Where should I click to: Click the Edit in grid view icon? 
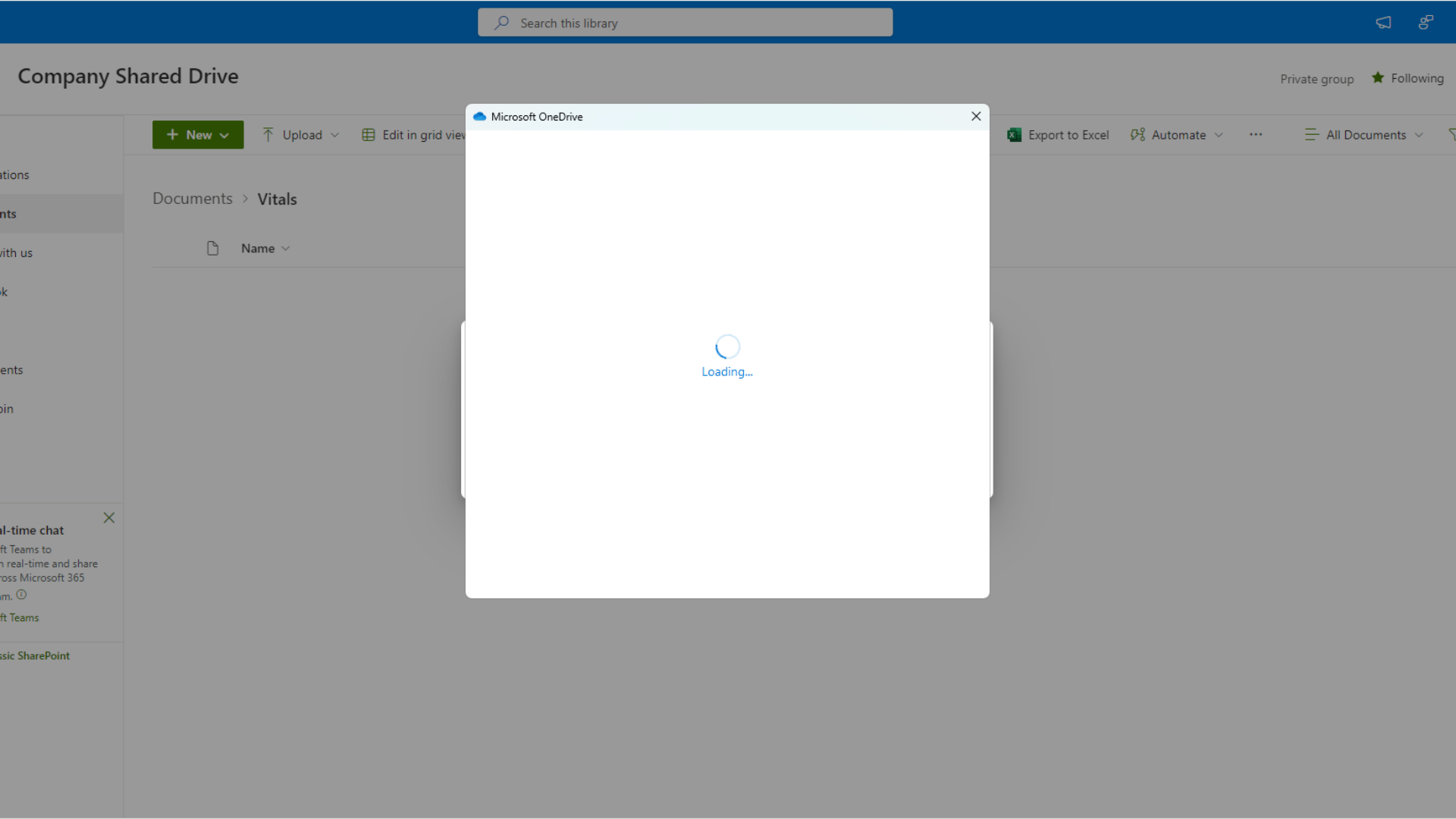[369, 135]
